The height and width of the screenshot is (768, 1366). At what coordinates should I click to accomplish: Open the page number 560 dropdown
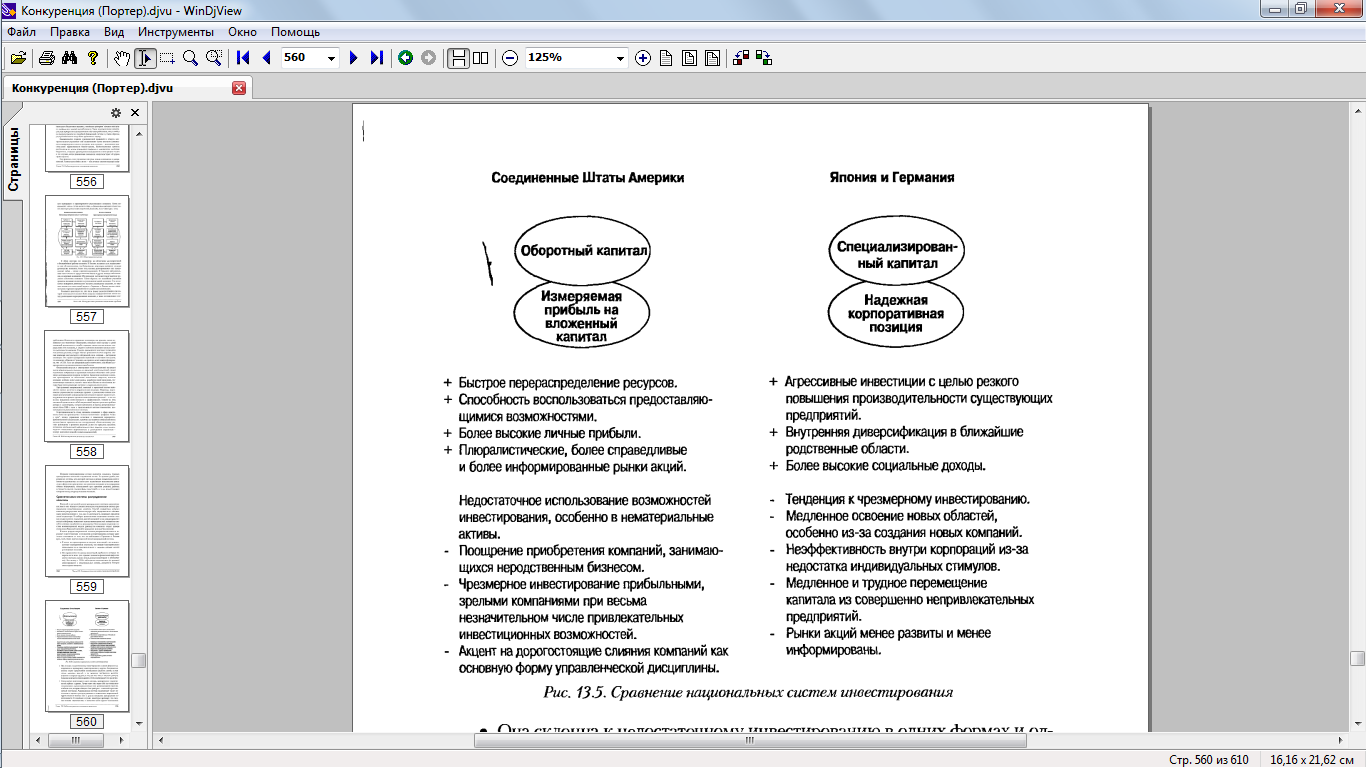click(332, 58)
